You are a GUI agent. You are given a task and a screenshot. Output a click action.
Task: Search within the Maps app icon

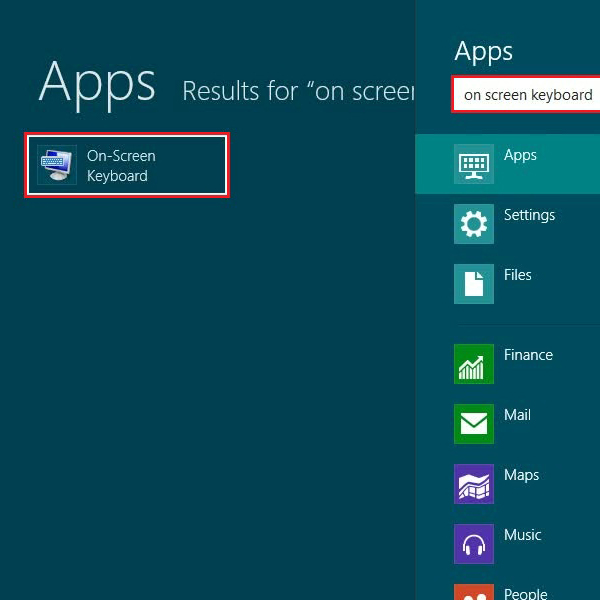coord(474,484)
